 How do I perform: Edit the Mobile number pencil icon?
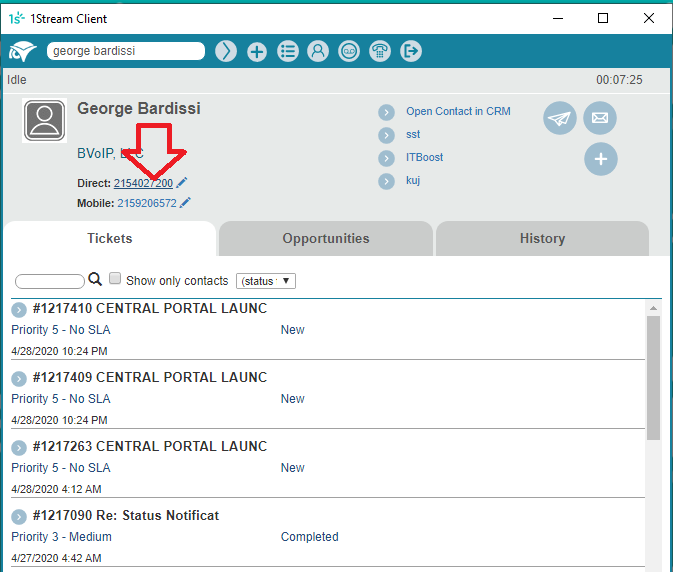(x=185, y=203)
